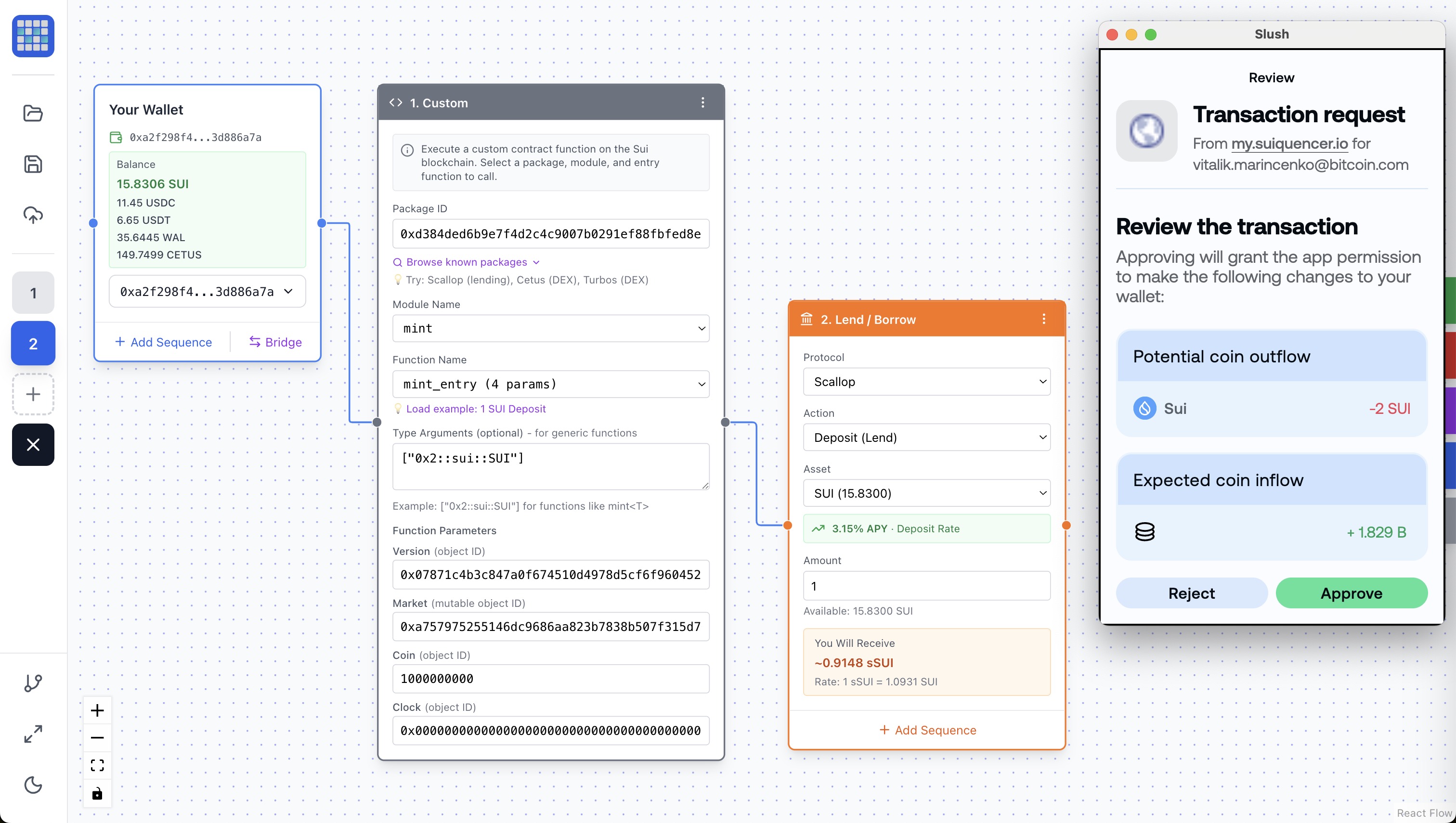
Task: Approve the Slush transaction request
Action: point(1351,593)
